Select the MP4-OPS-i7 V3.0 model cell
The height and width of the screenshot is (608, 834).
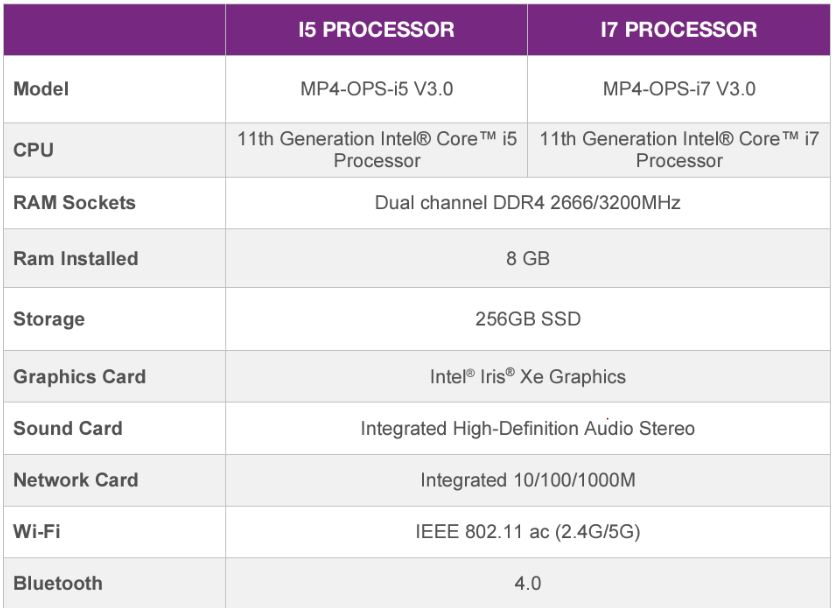click(x=681, y=88)
